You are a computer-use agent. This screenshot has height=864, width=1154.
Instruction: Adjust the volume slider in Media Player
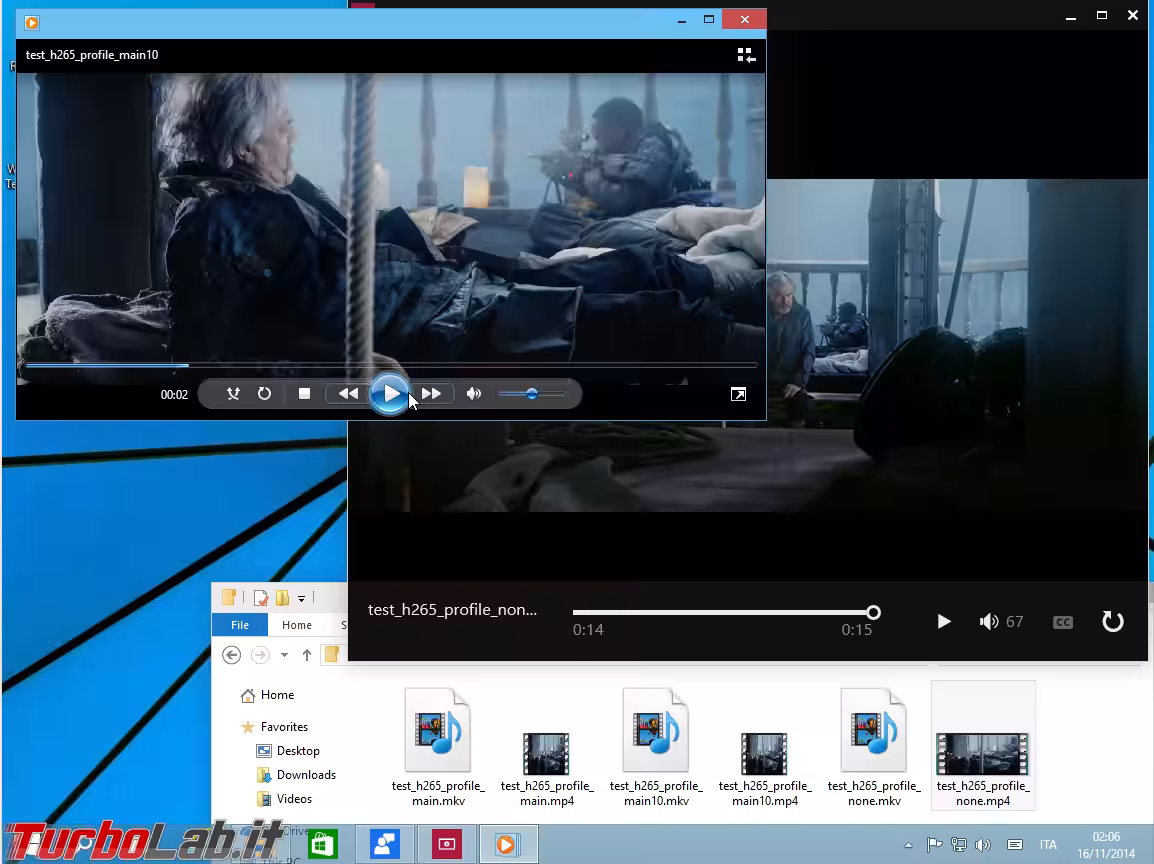coord(530,393)
